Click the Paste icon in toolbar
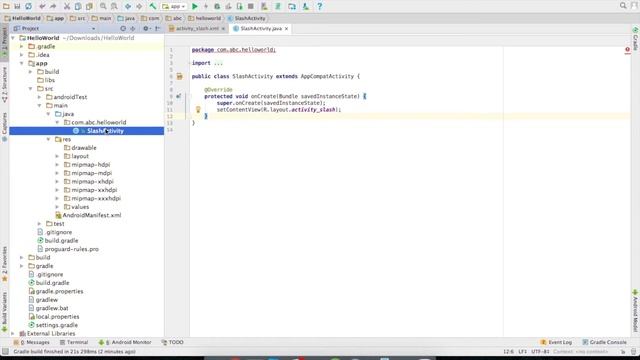640x360 pixels. tap(89, 6)
